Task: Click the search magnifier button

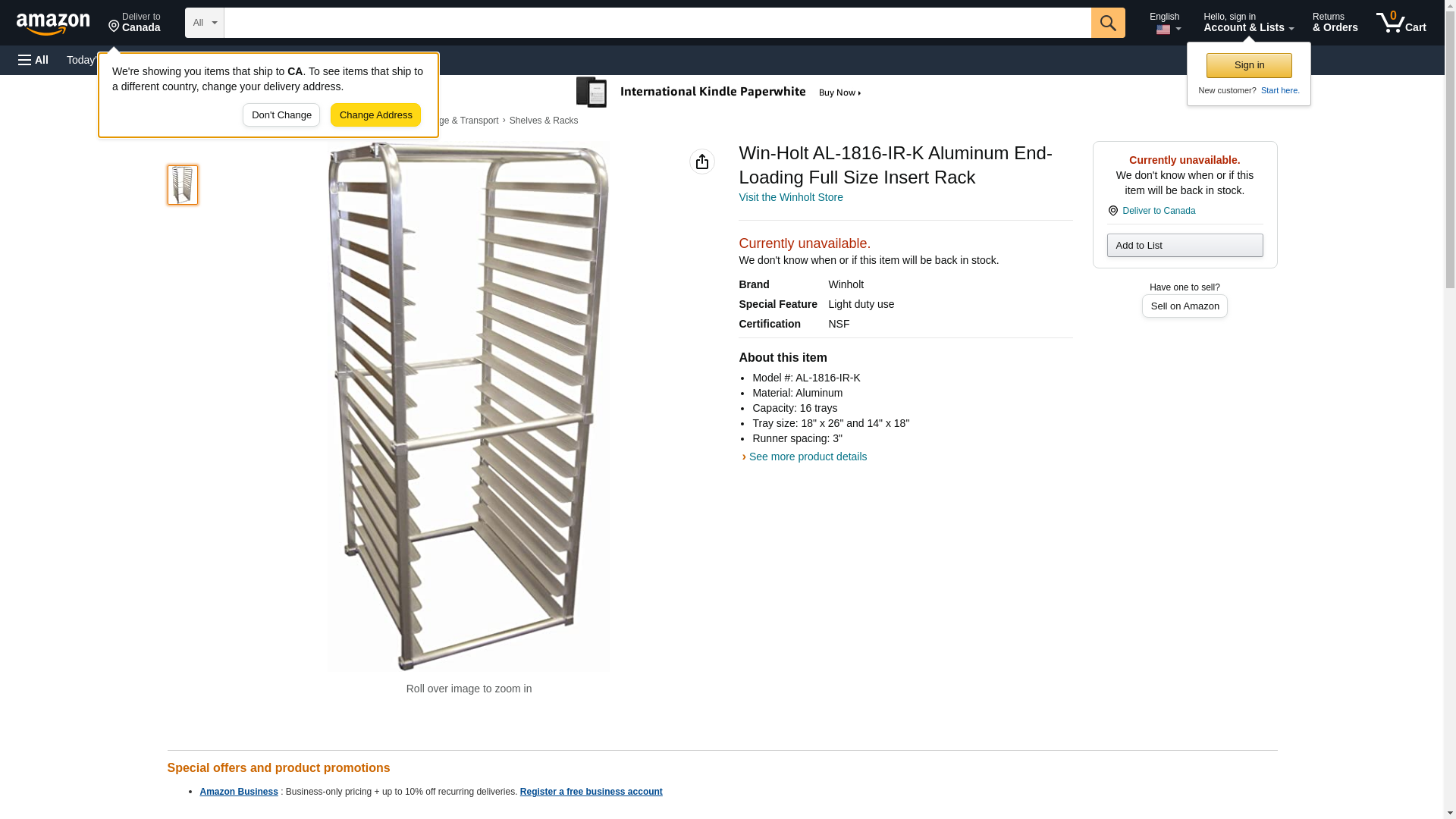Action: pos(1107,23)
